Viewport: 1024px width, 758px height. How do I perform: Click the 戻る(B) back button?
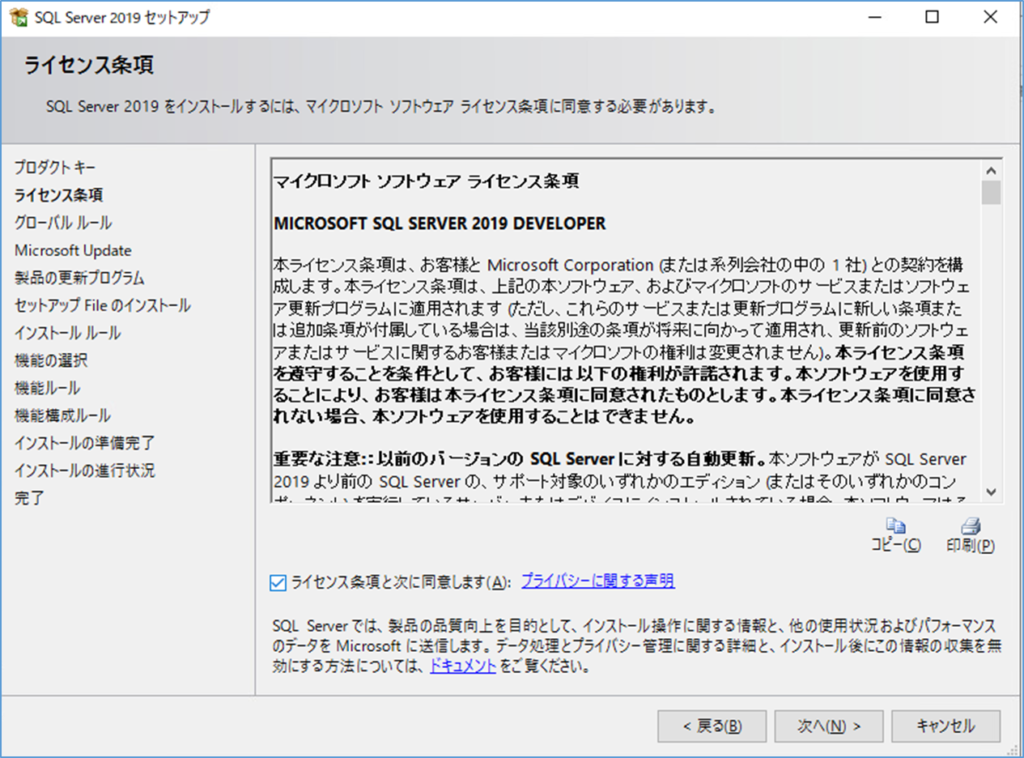(712, 726)
